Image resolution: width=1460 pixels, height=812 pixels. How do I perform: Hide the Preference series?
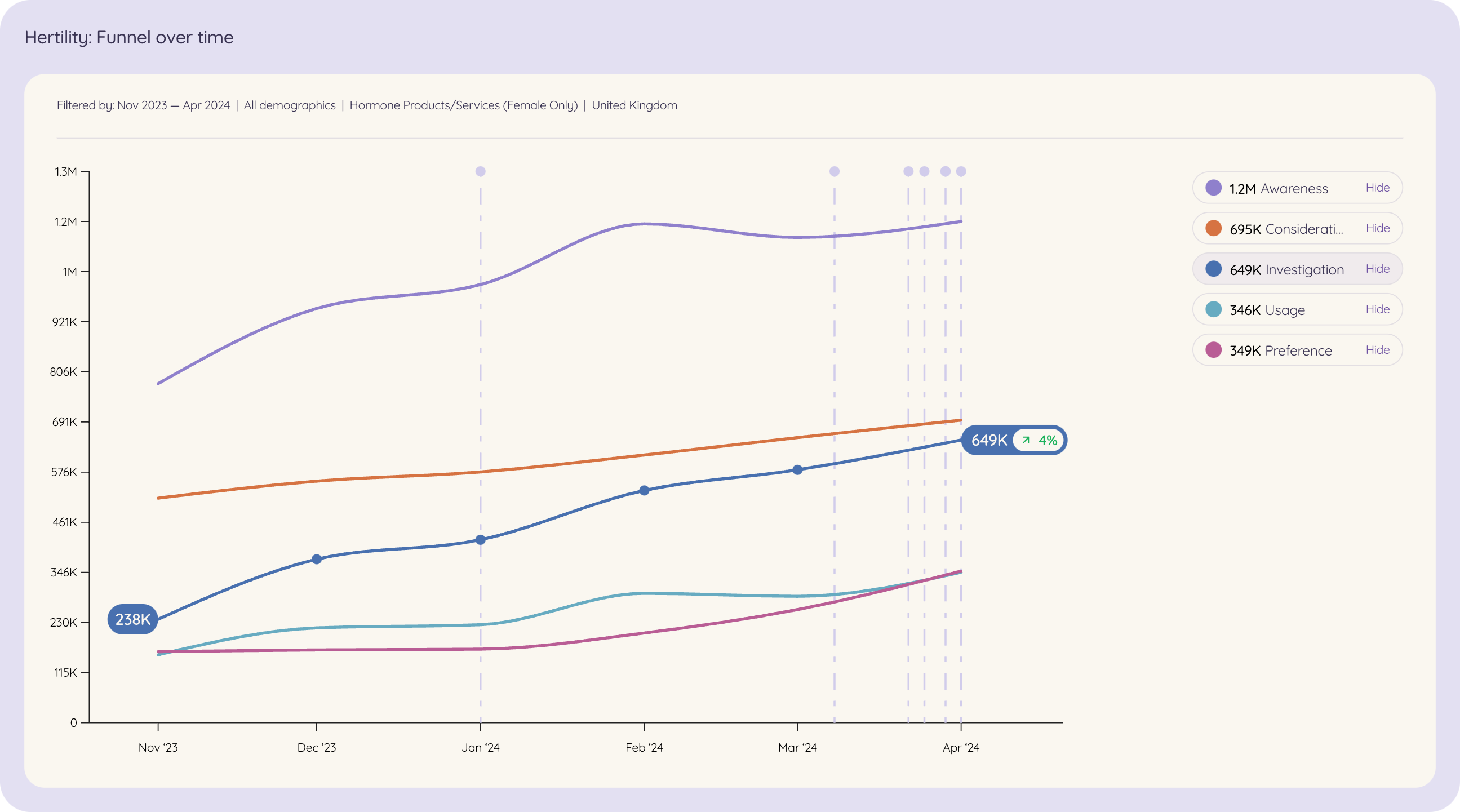point(1377,350)
